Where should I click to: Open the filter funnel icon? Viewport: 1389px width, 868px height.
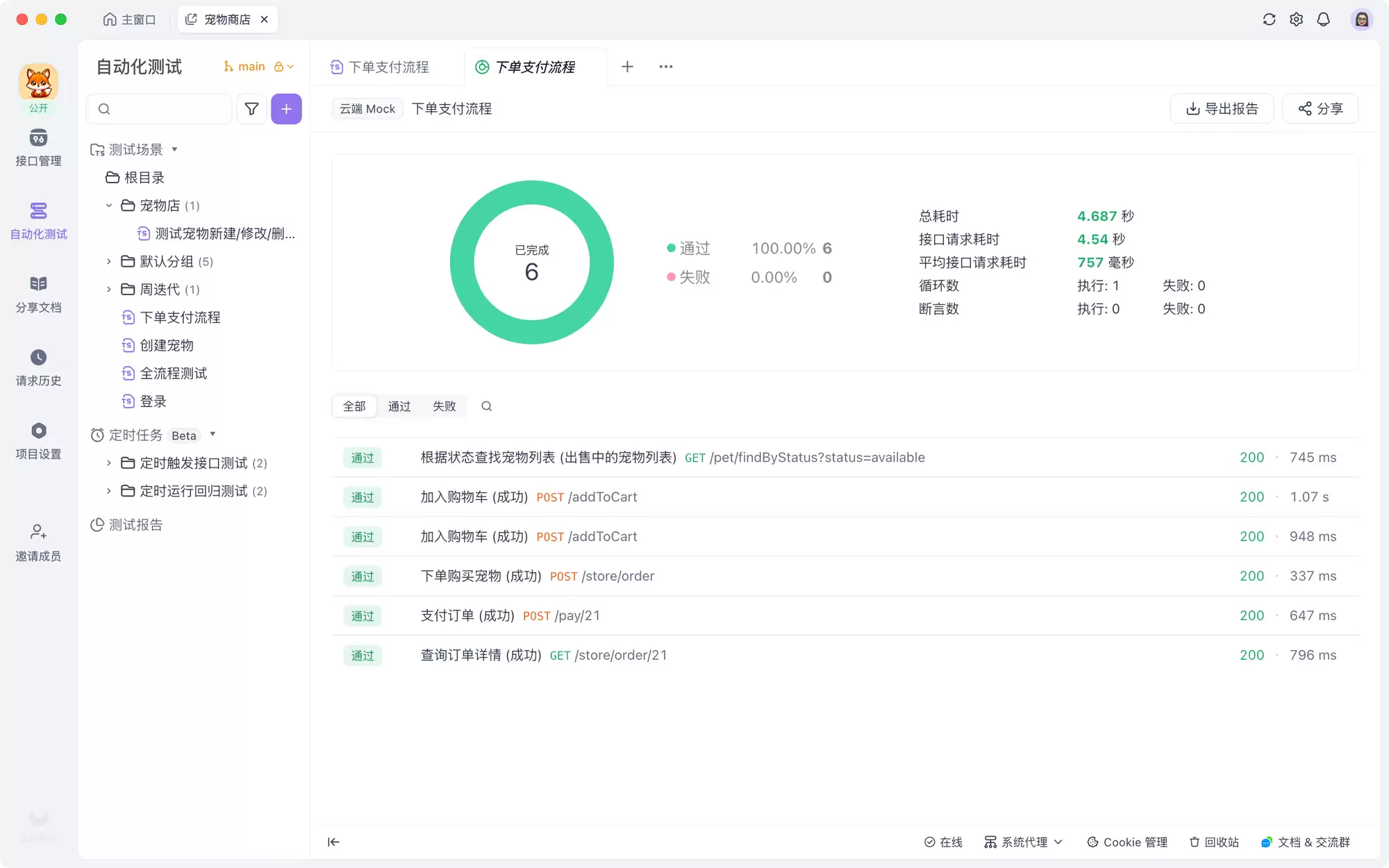(x=251, y=109)
